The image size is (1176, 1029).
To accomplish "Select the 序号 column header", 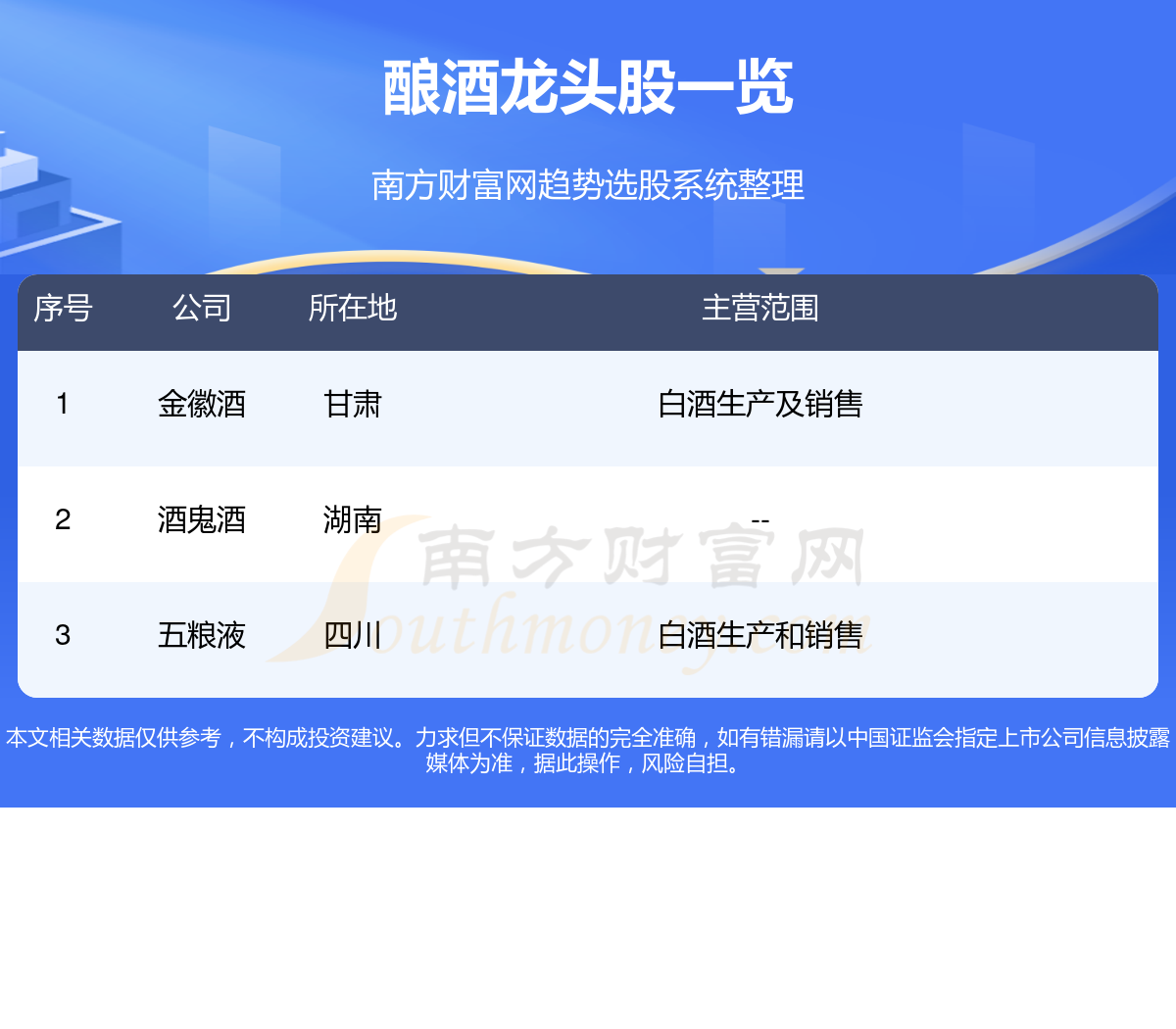I will point(63,308).
